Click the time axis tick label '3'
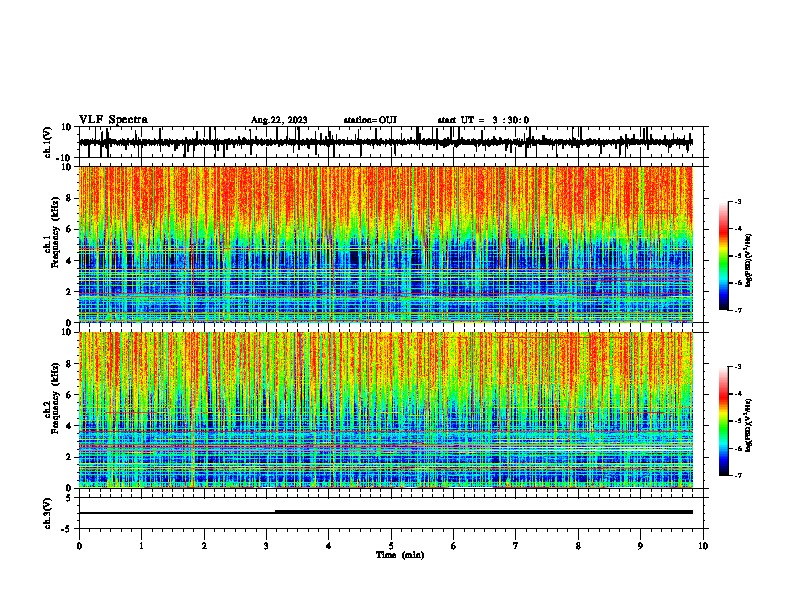This screenshot has height=612, width=792. pyautogui.click(x=266, y=546)
